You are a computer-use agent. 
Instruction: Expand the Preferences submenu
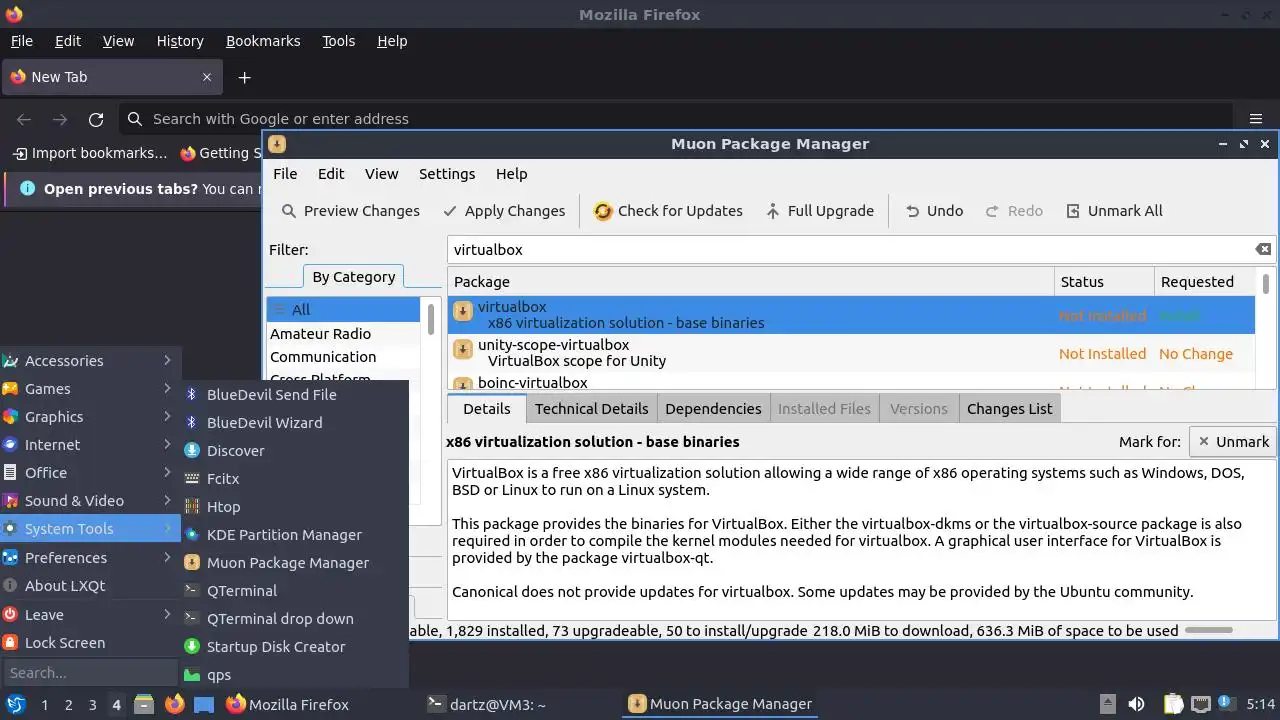coord(90,558)
